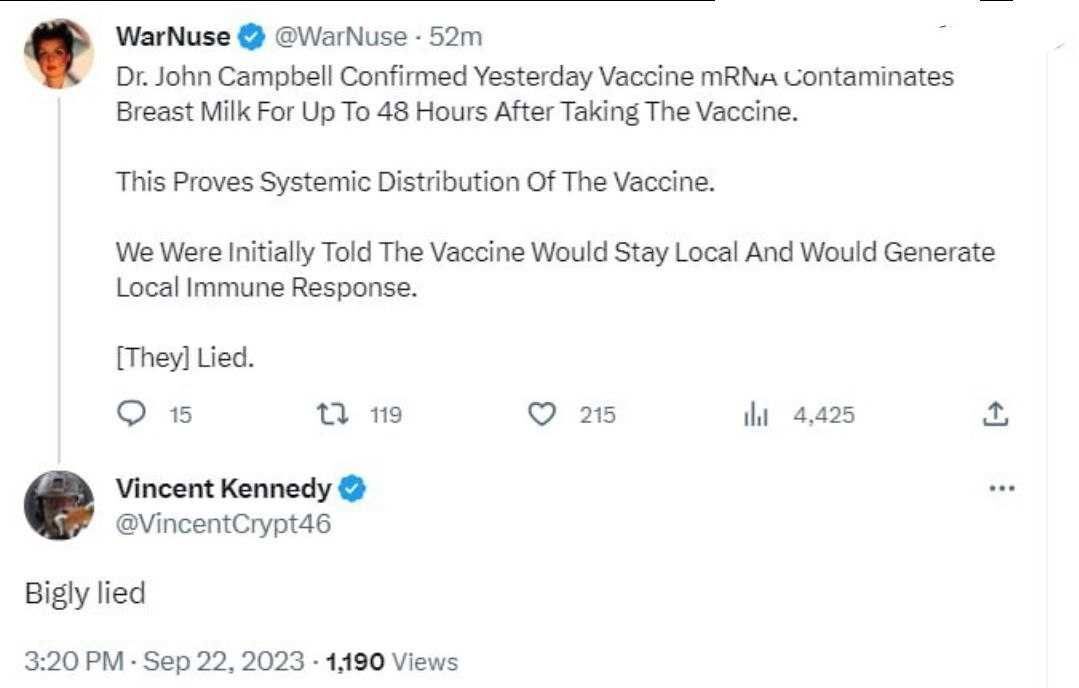This screenshot has width=1079, height=688.
Task: Open Vincent Kennedy's profile picture
Action: click(59, 505)
